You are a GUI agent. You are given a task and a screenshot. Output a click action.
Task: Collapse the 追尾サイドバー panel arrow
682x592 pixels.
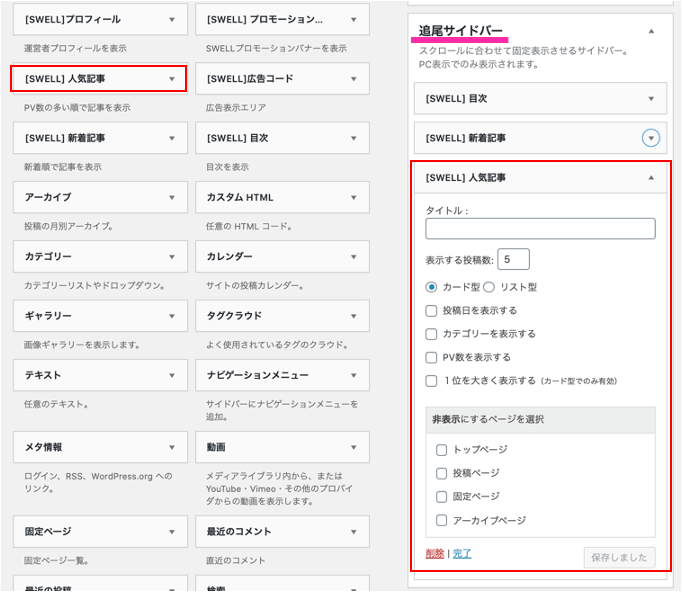coord(651,31)
